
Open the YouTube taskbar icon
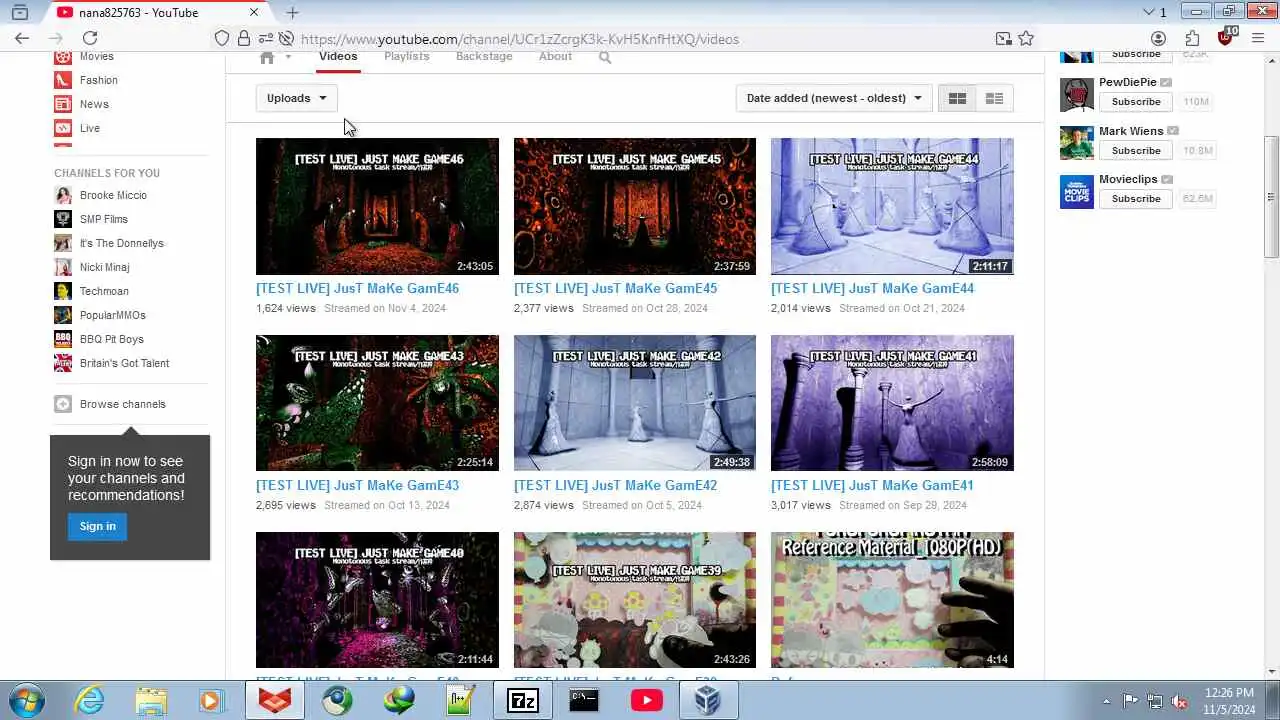[646, 700]
